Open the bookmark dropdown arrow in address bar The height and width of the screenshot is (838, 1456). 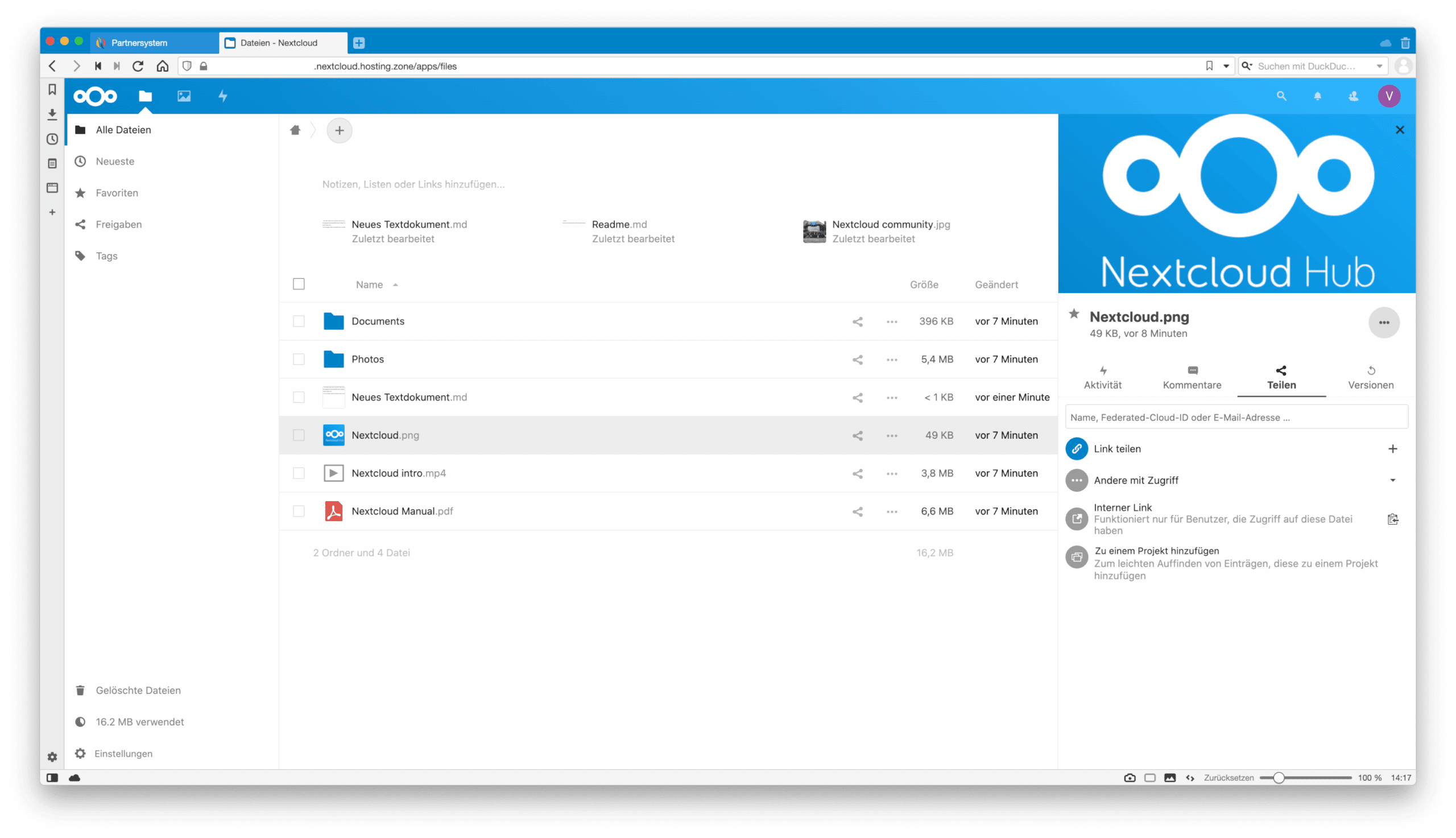tap(1226, 66)
